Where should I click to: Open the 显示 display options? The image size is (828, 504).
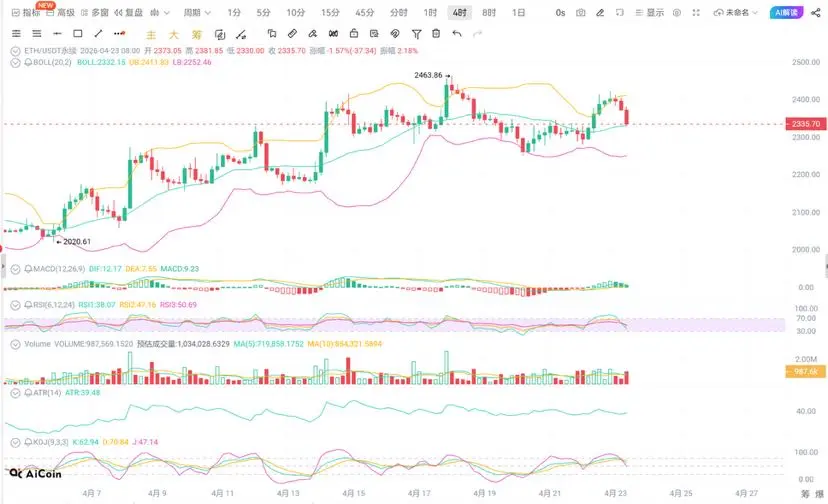pos(650,12)
